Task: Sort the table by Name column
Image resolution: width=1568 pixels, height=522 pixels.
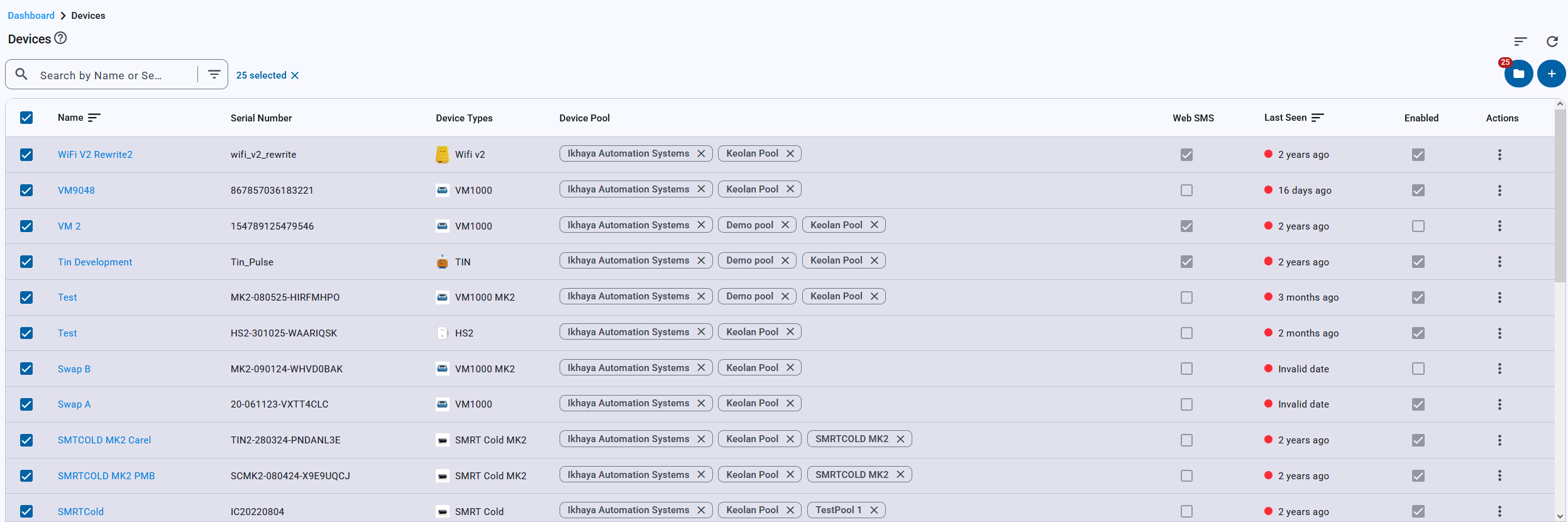Action: point(94,118)
